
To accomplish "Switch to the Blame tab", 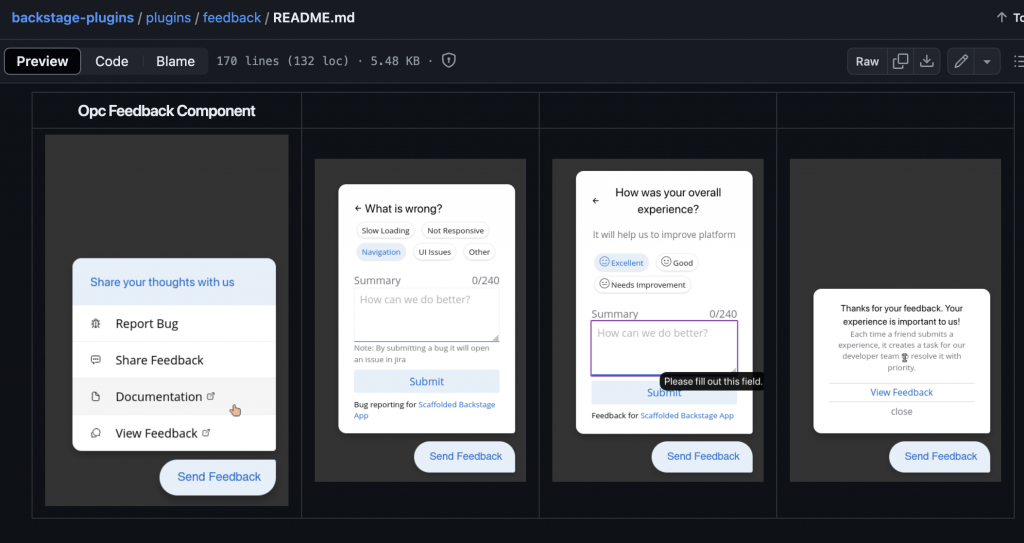I will [175, 61].
